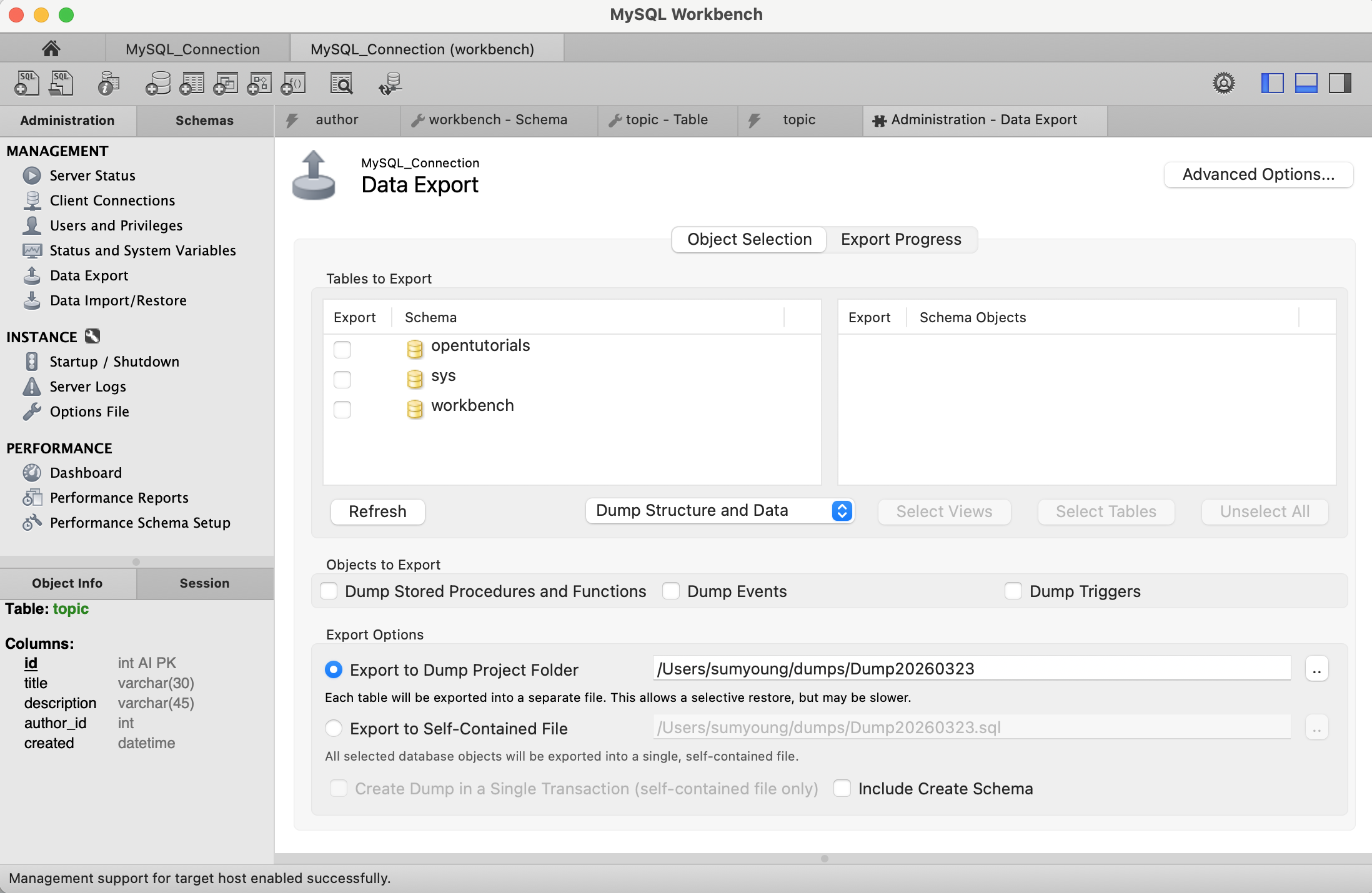Check the workbench schema export checkbox
Screen dimensions: 1372x893
(342, 409)
